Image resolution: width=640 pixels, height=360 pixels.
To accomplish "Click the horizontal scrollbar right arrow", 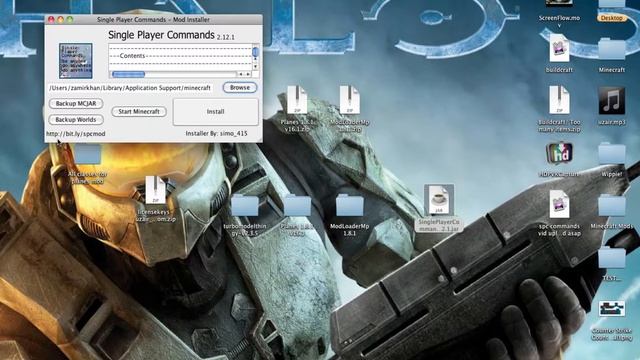I will pyautogui.click(x=248, y=74).
